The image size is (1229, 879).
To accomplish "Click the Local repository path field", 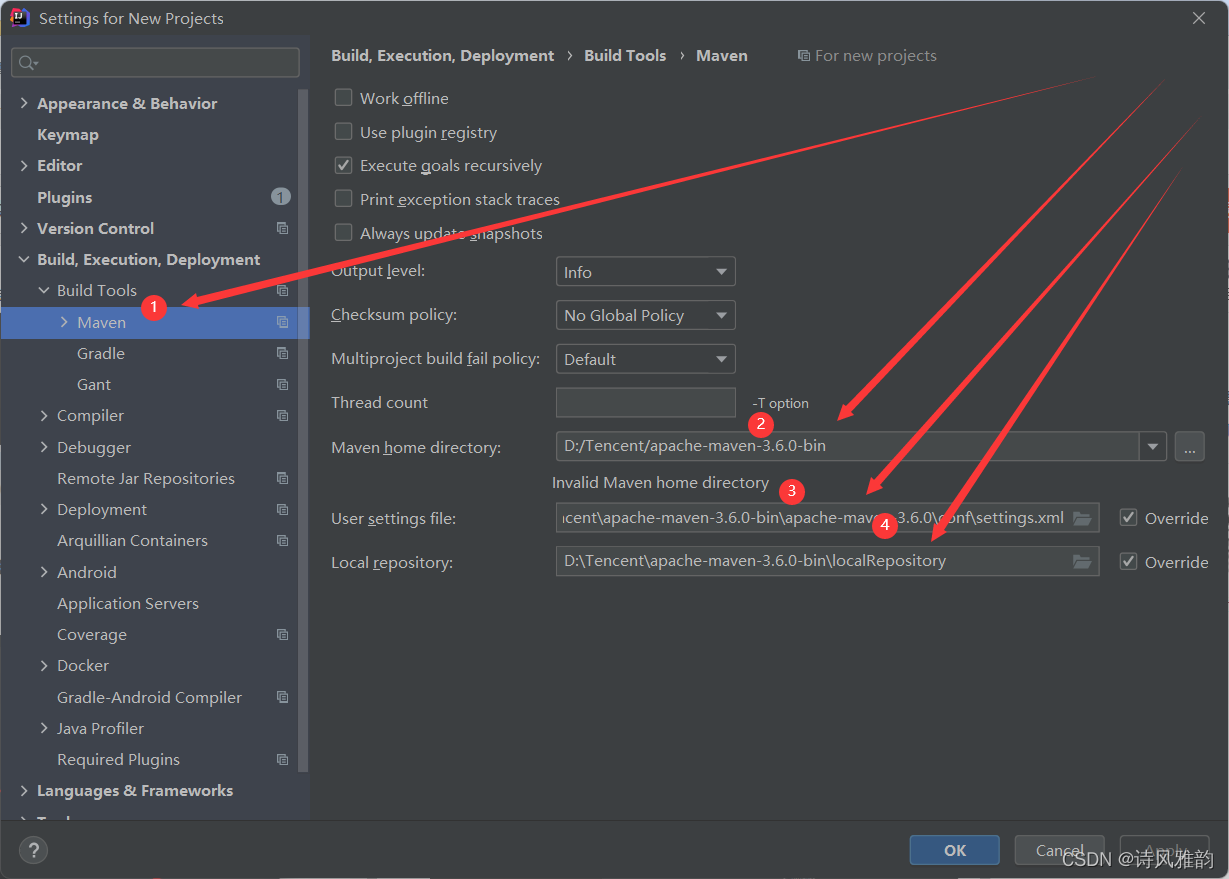I will click(x=828, y=562).
